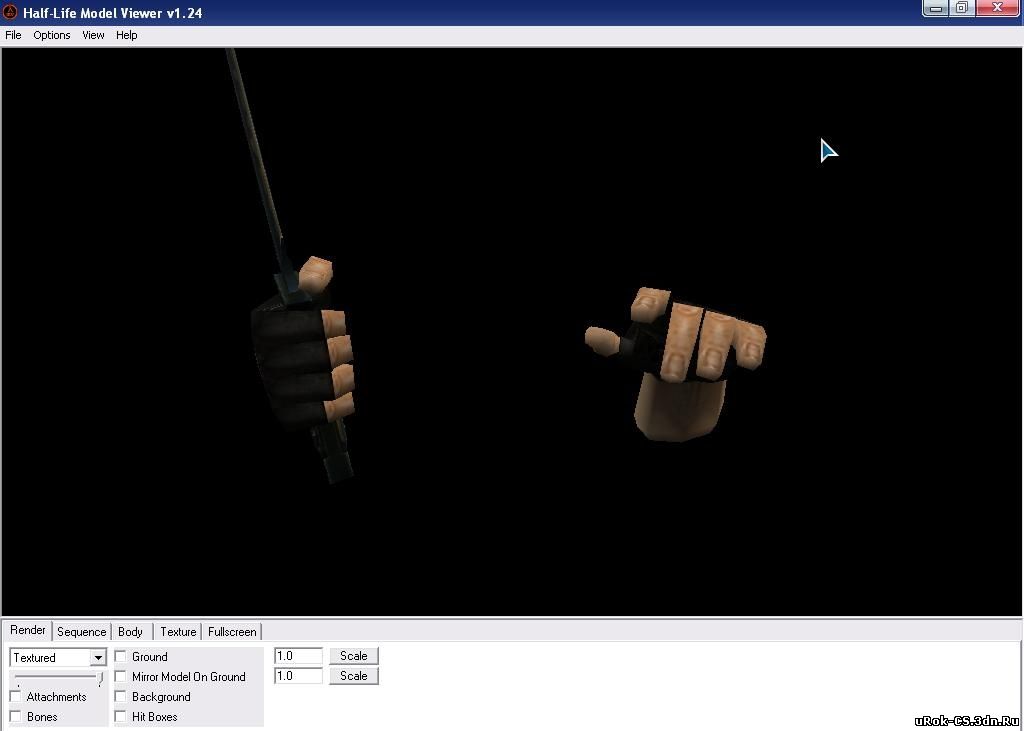
Task: Open the File menu
Action: (13, 35)
